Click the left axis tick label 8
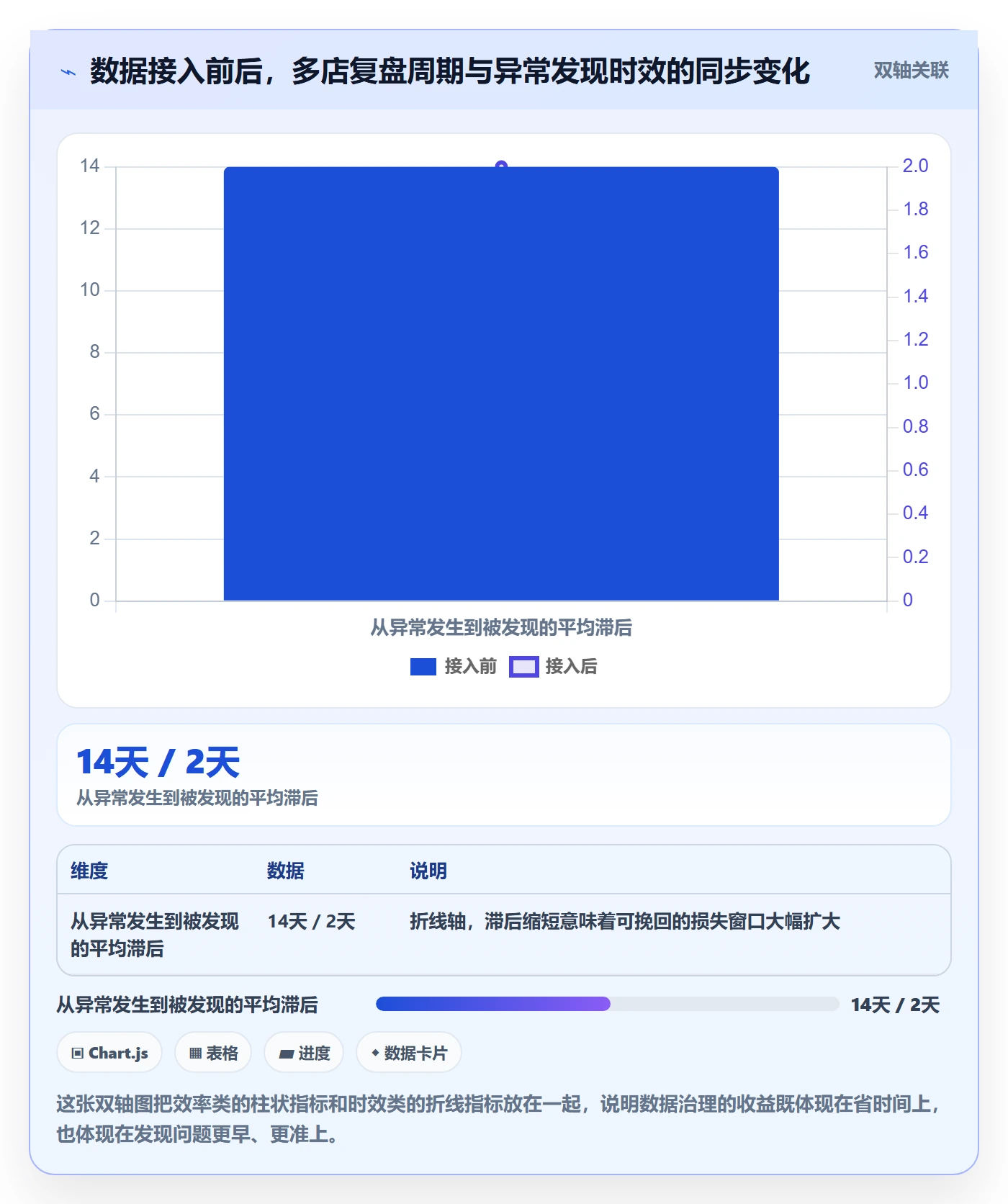Viewport: 1008px width, 1204px height. click(x=94, y=352)
